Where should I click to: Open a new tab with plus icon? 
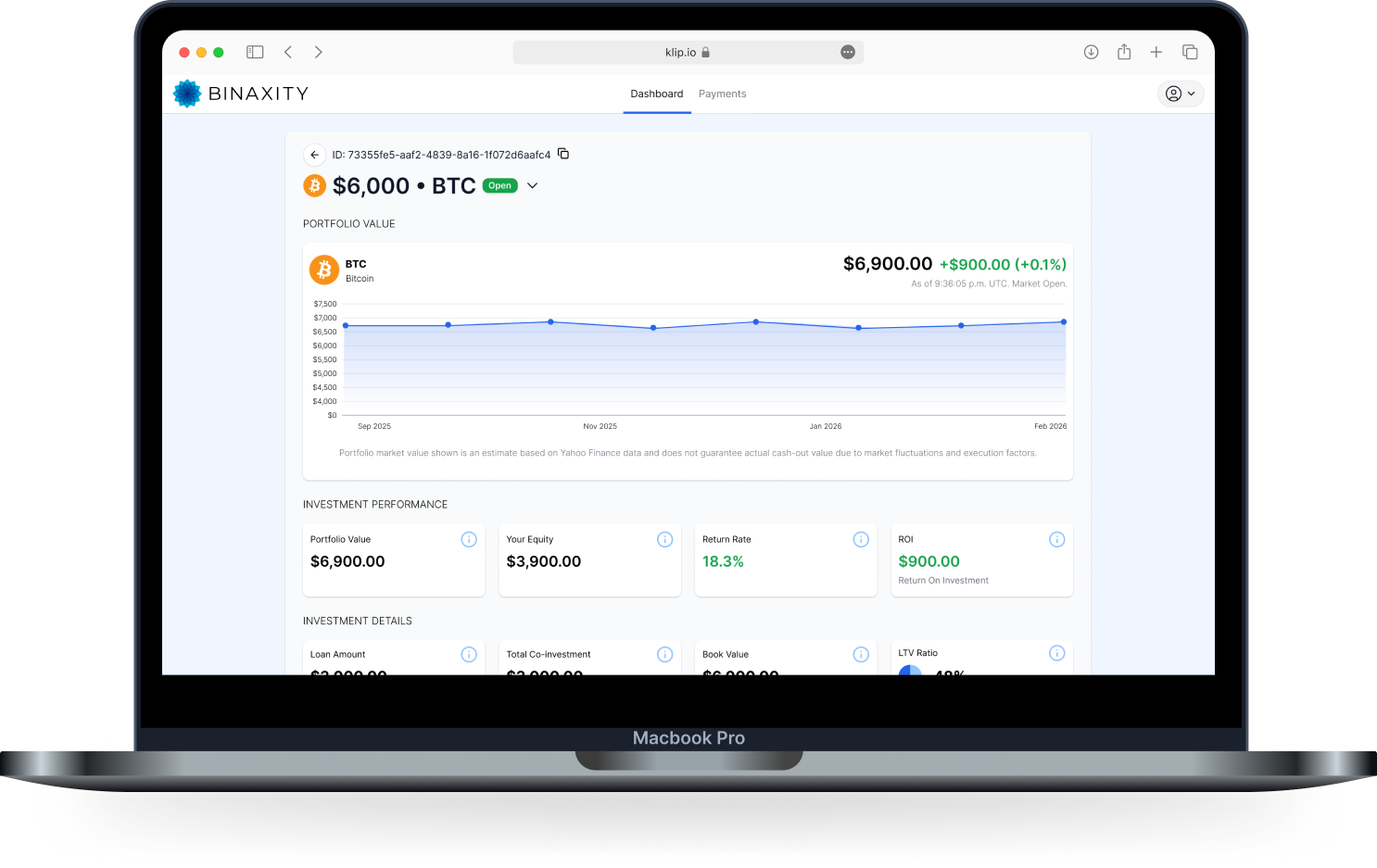click(1156, 52)
